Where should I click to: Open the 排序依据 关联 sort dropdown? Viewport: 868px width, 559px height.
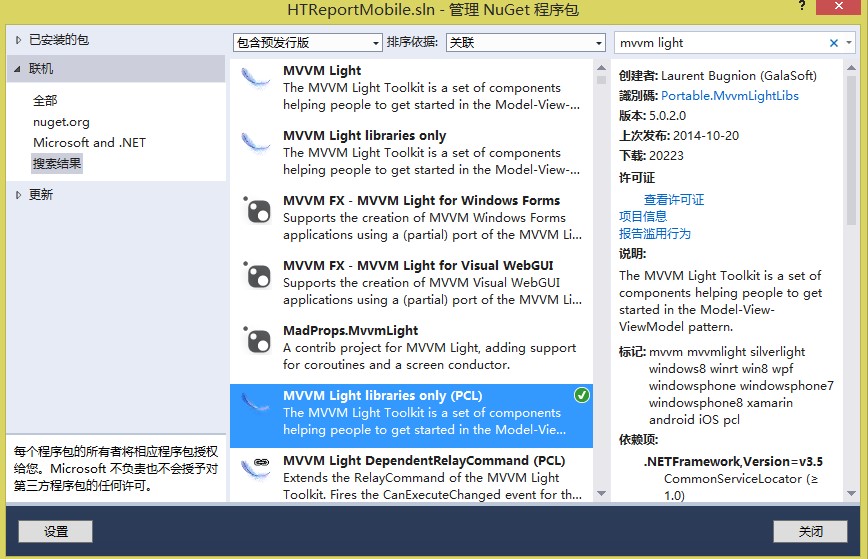tap(525, 43)
